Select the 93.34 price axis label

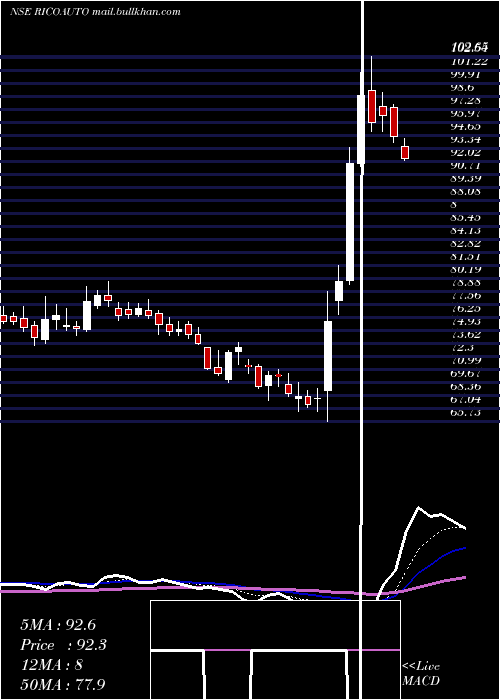click(x=467, y=139)
